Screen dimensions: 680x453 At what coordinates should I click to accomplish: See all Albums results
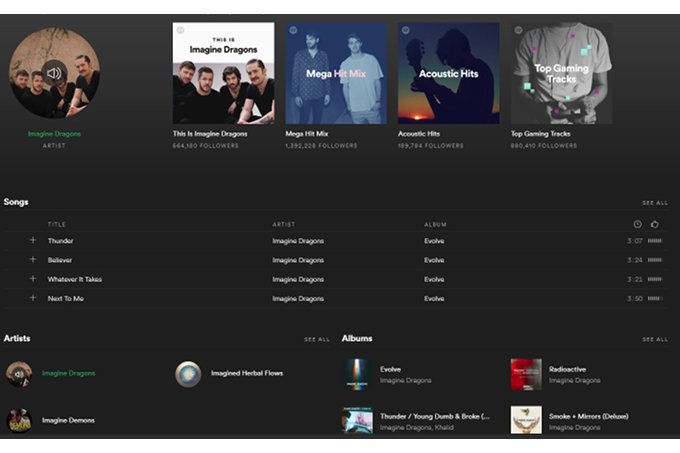point(655,339)
